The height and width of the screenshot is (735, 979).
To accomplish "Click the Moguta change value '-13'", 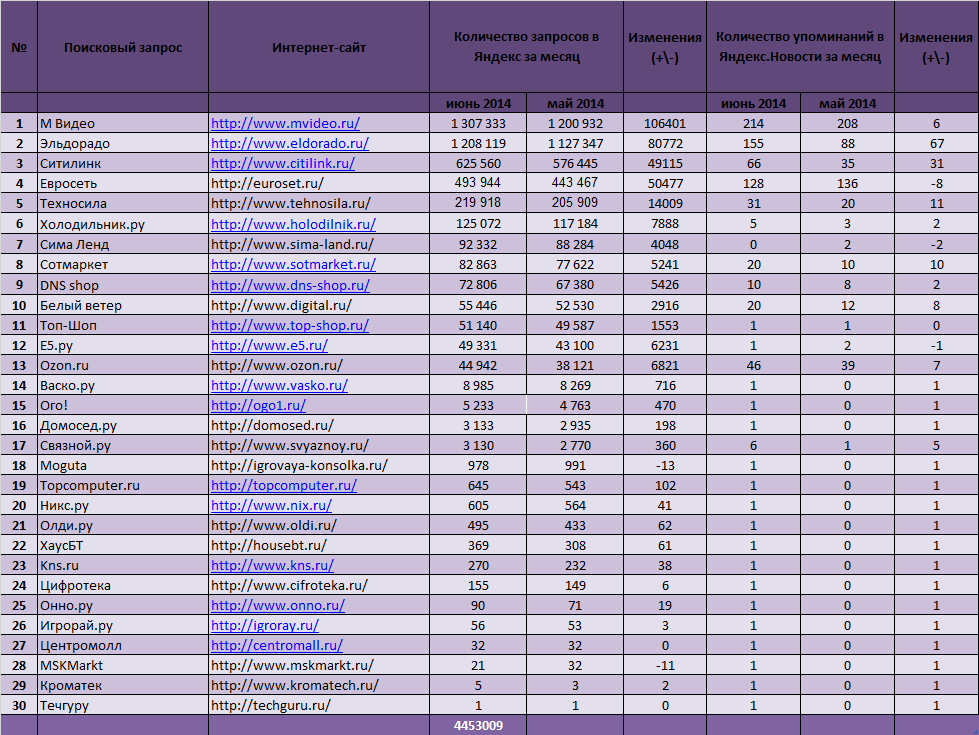I will point(665,465).
